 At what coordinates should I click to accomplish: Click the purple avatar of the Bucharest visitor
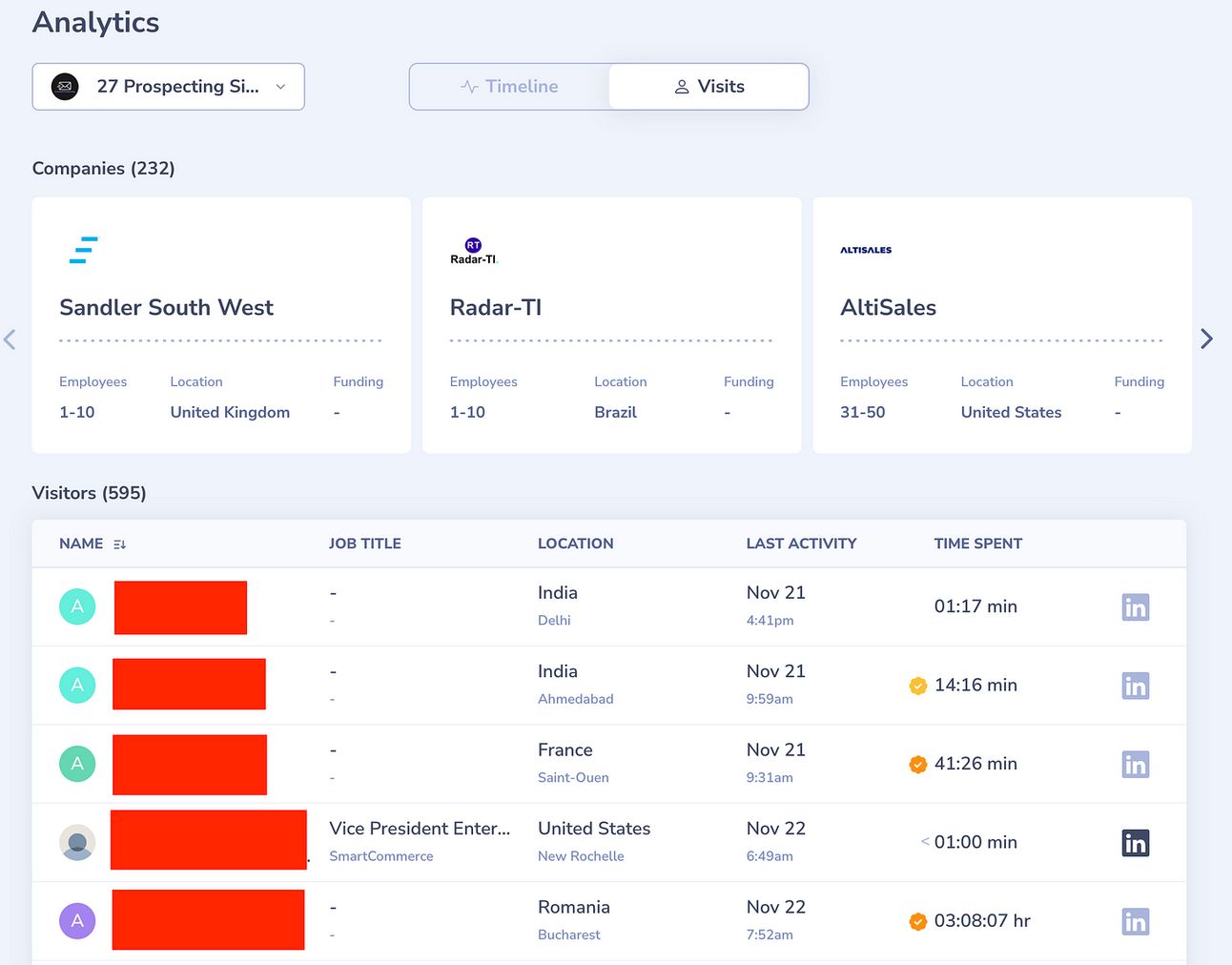tap(77, 921)
